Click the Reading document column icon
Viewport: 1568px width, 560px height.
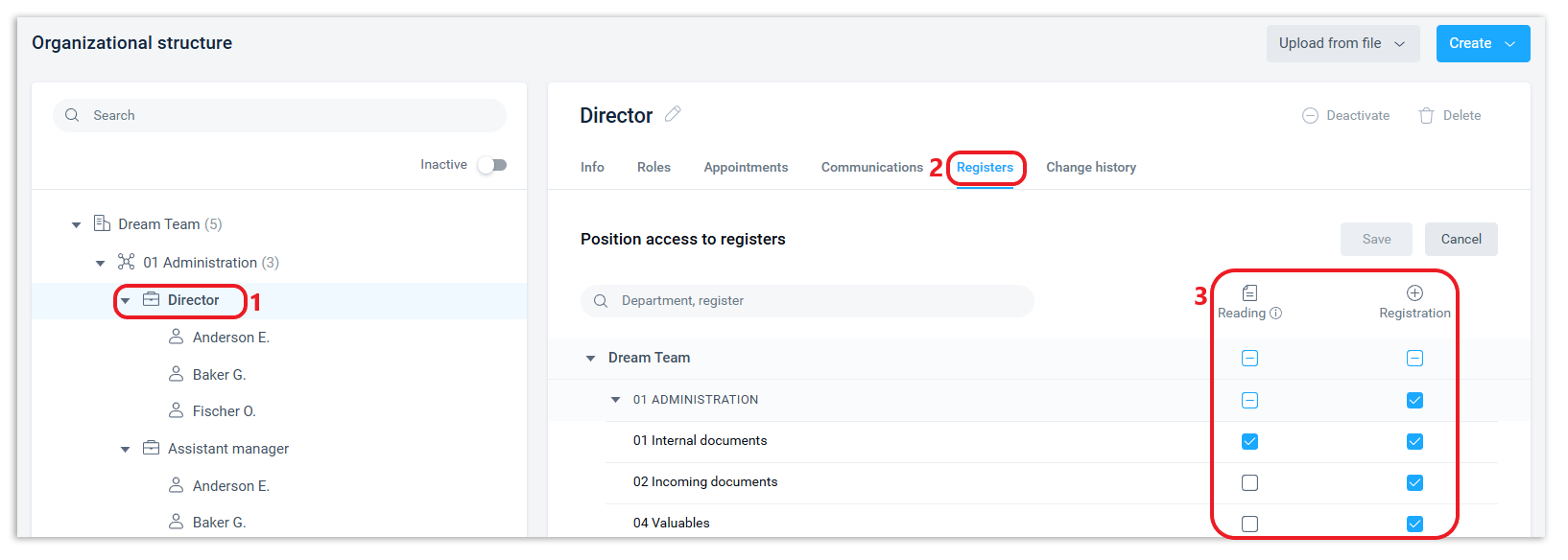[1249, 293]
